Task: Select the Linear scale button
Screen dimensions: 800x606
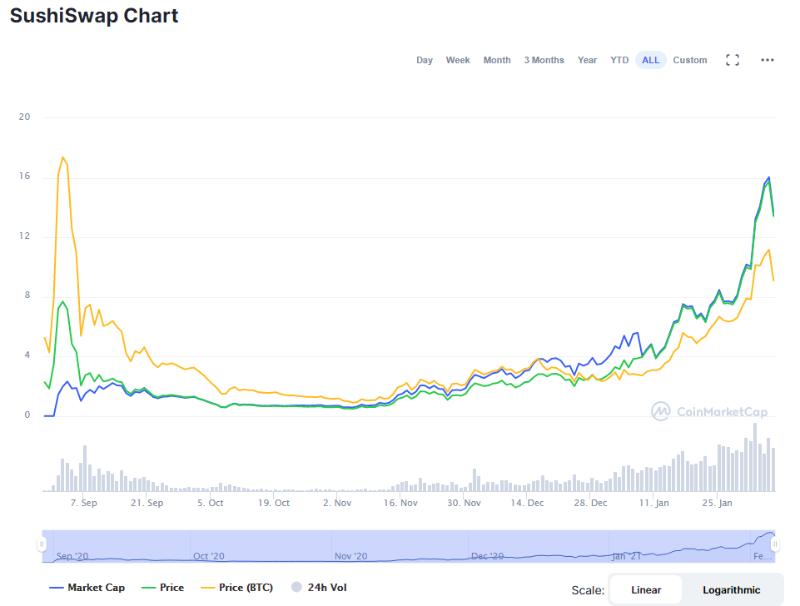Action: pyautogui.click(x=646, y=589)
